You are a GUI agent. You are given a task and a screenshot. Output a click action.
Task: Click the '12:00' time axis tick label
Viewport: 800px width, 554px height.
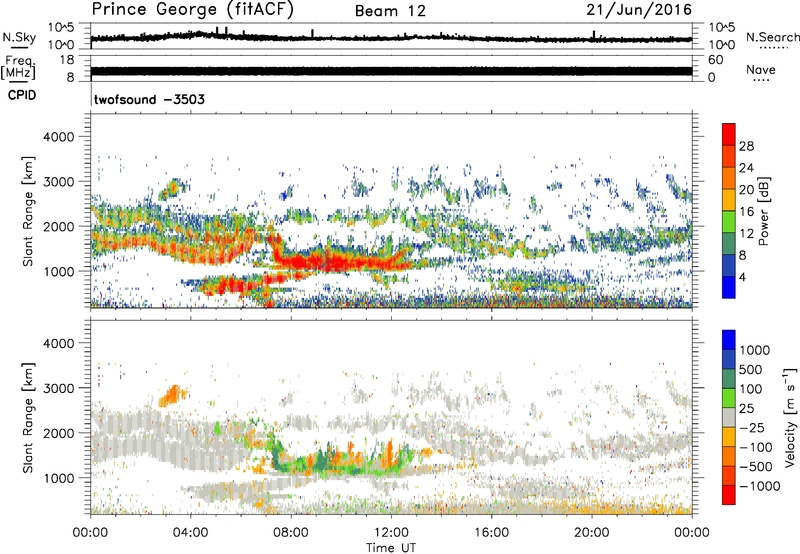coord(391,533)
